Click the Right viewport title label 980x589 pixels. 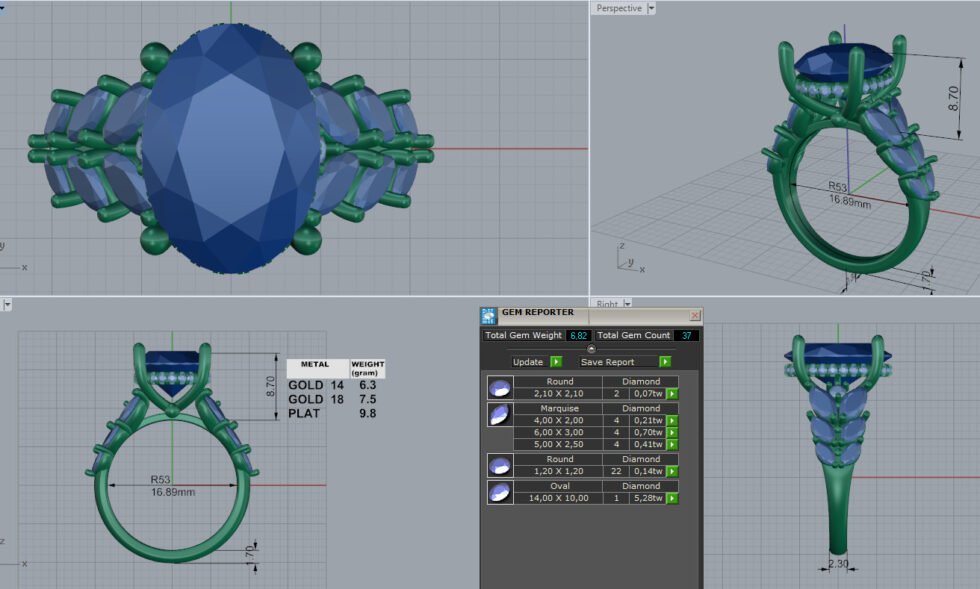(607, 303)
